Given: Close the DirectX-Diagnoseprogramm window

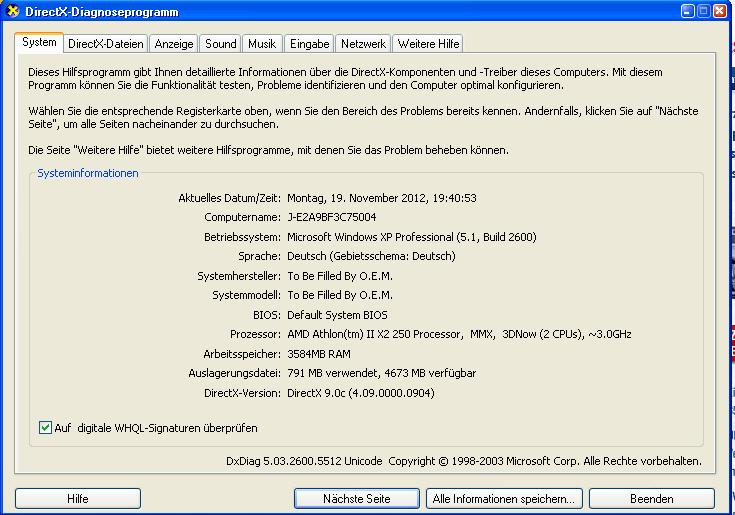Looking at the screenshot, I should coord(720,11).
